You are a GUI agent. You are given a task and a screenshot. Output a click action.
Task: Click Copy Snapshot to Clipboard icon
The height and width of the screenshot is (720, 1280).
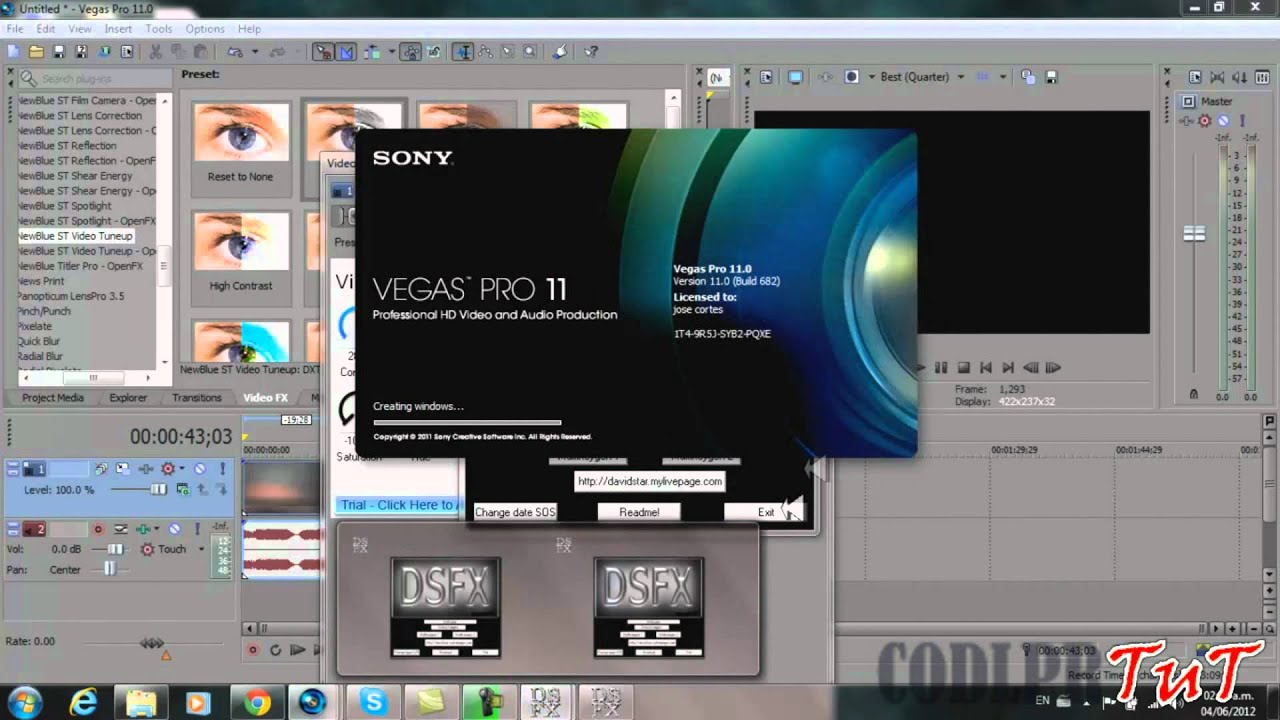(1028, 77)
